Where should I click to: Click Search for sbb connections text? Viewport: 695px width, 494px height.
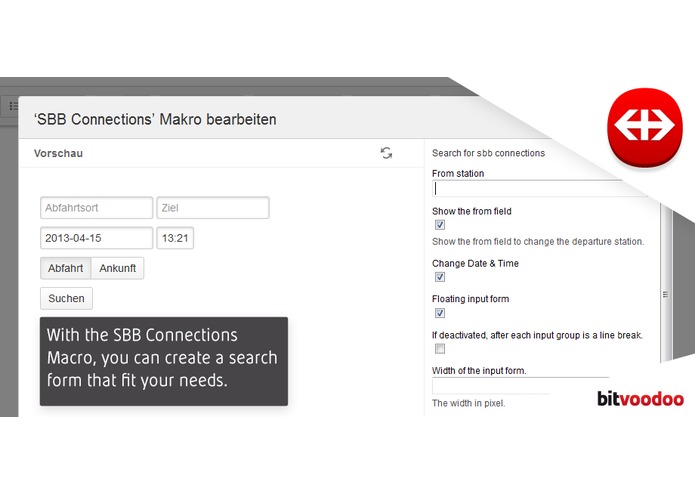[488, 153]
